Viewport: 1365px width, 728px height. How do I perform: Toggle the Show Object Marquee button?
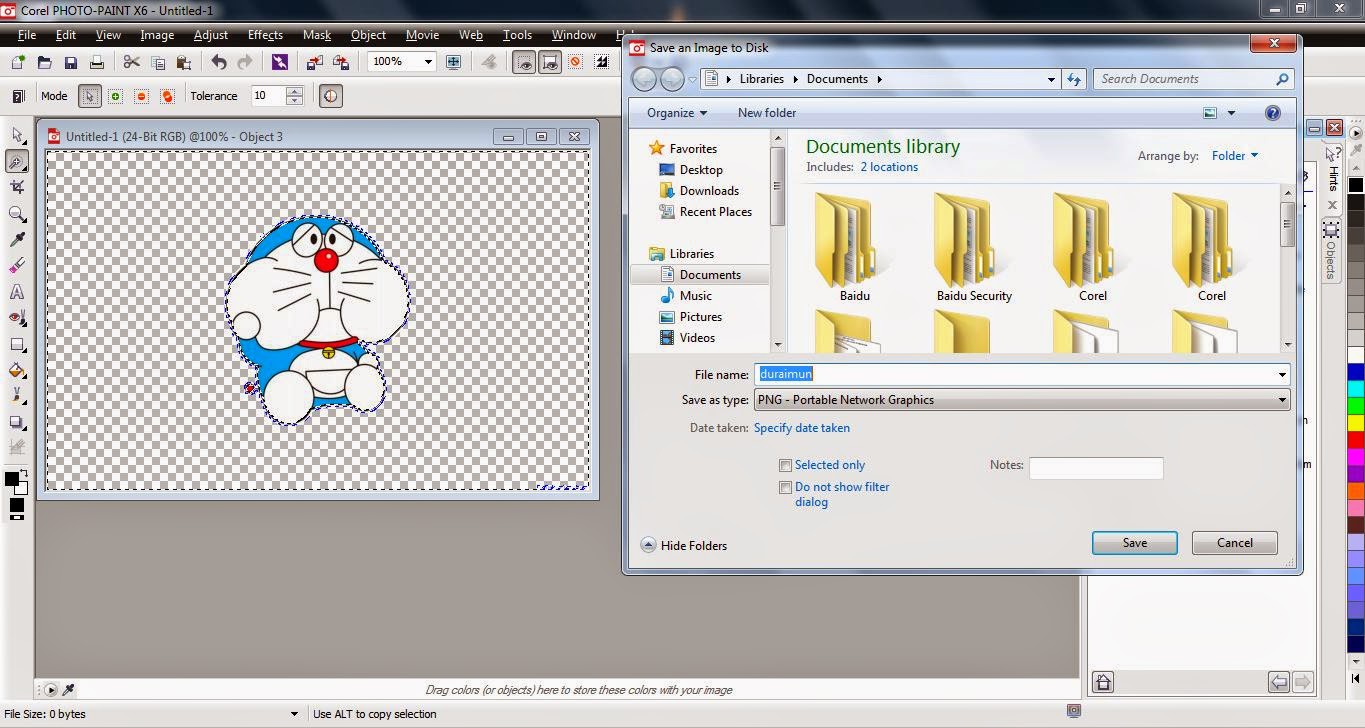(x=550, y=62)
